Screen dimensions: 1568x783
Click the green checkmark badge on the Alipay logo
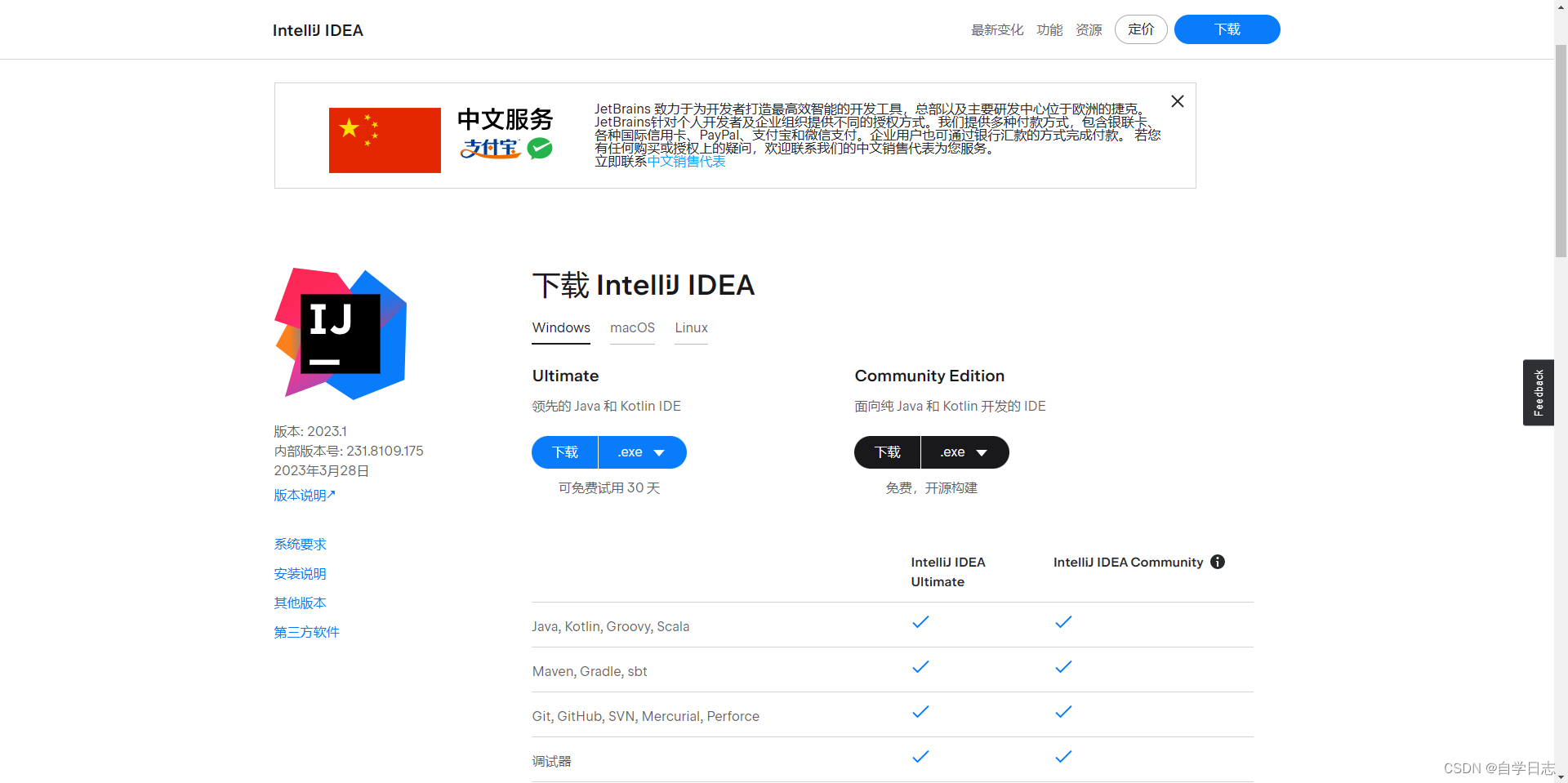(540, 149)
